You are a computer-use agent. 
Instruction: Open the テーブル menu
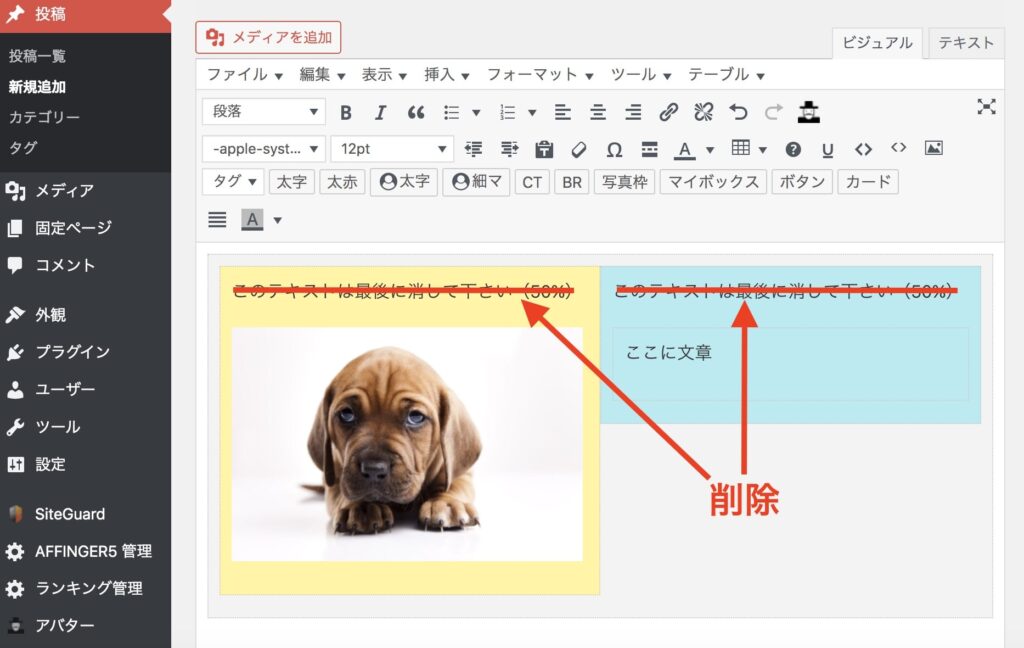(726, 75)
